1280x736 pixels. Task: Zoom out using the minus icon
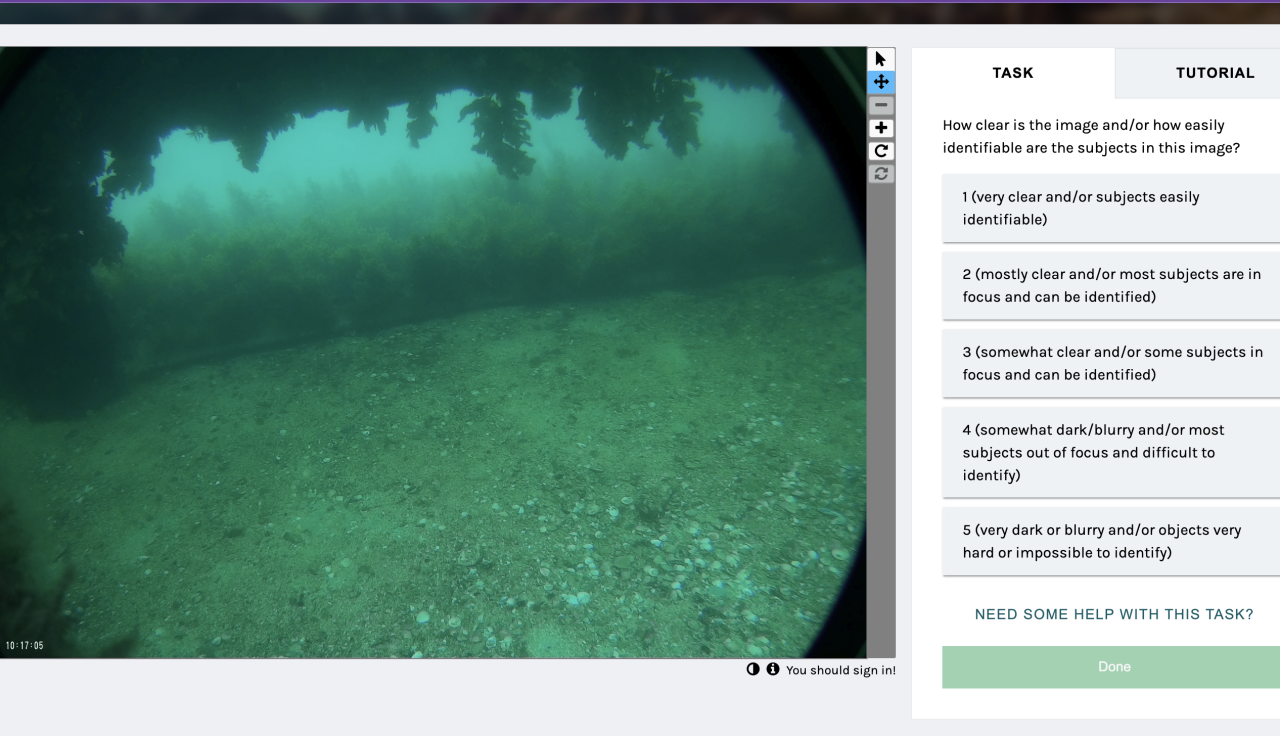point(881,105)
